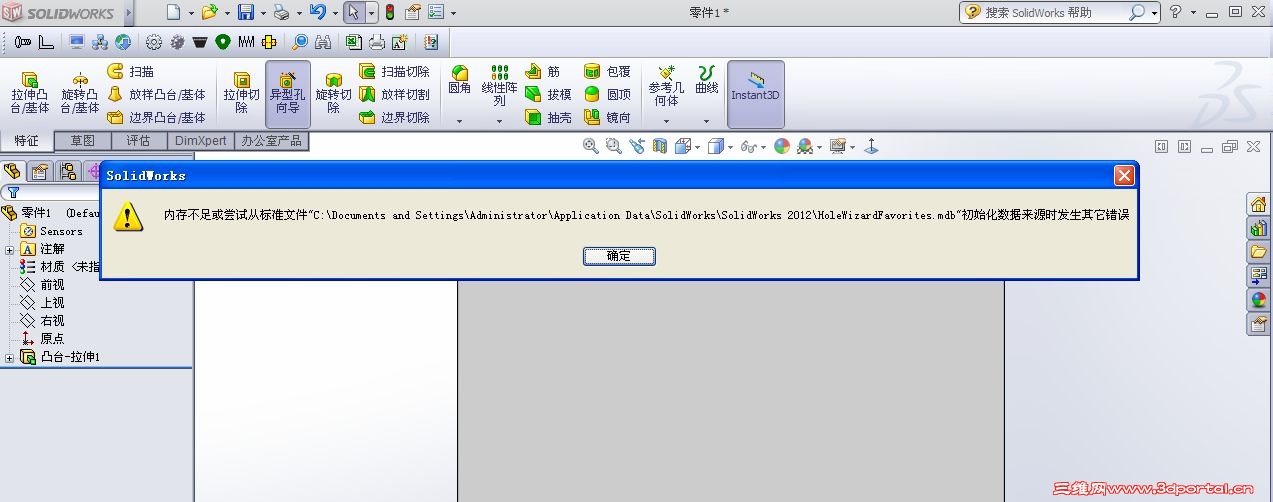Switch to the 办公室产品 tab

pos(271,141)
